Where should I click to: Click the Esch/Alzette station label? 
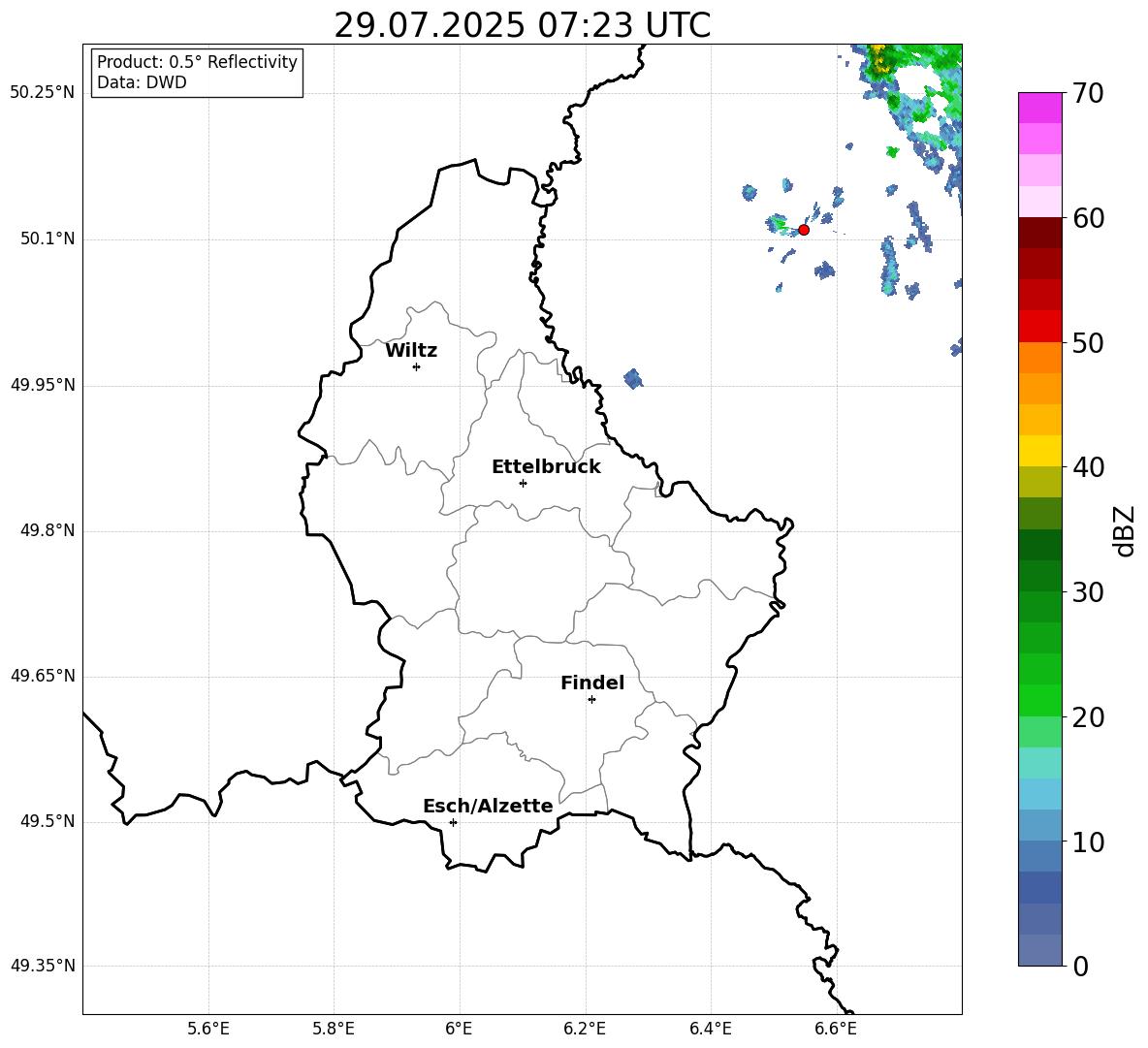click(x=488, y=806)
